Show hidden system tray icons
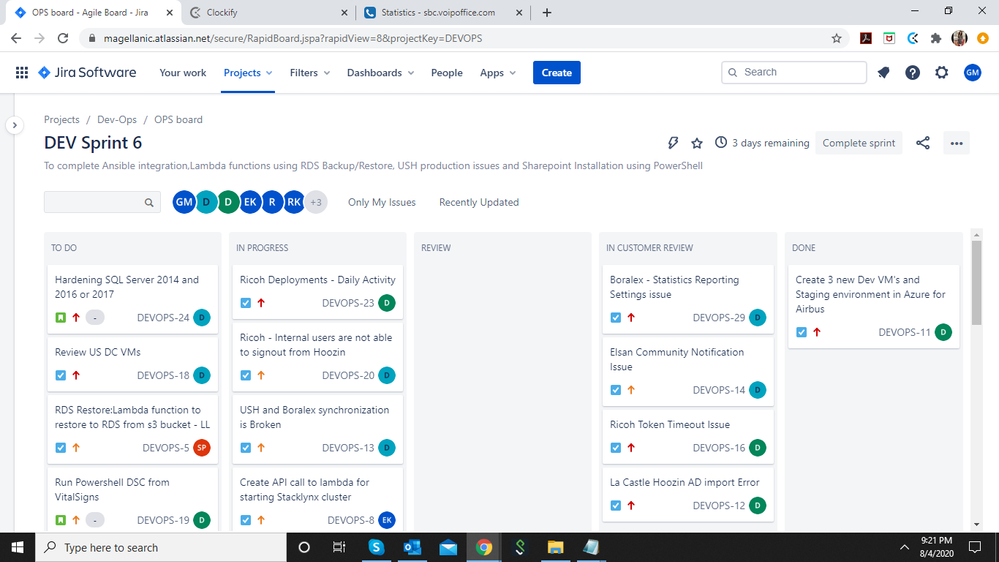 coord(904,547)
